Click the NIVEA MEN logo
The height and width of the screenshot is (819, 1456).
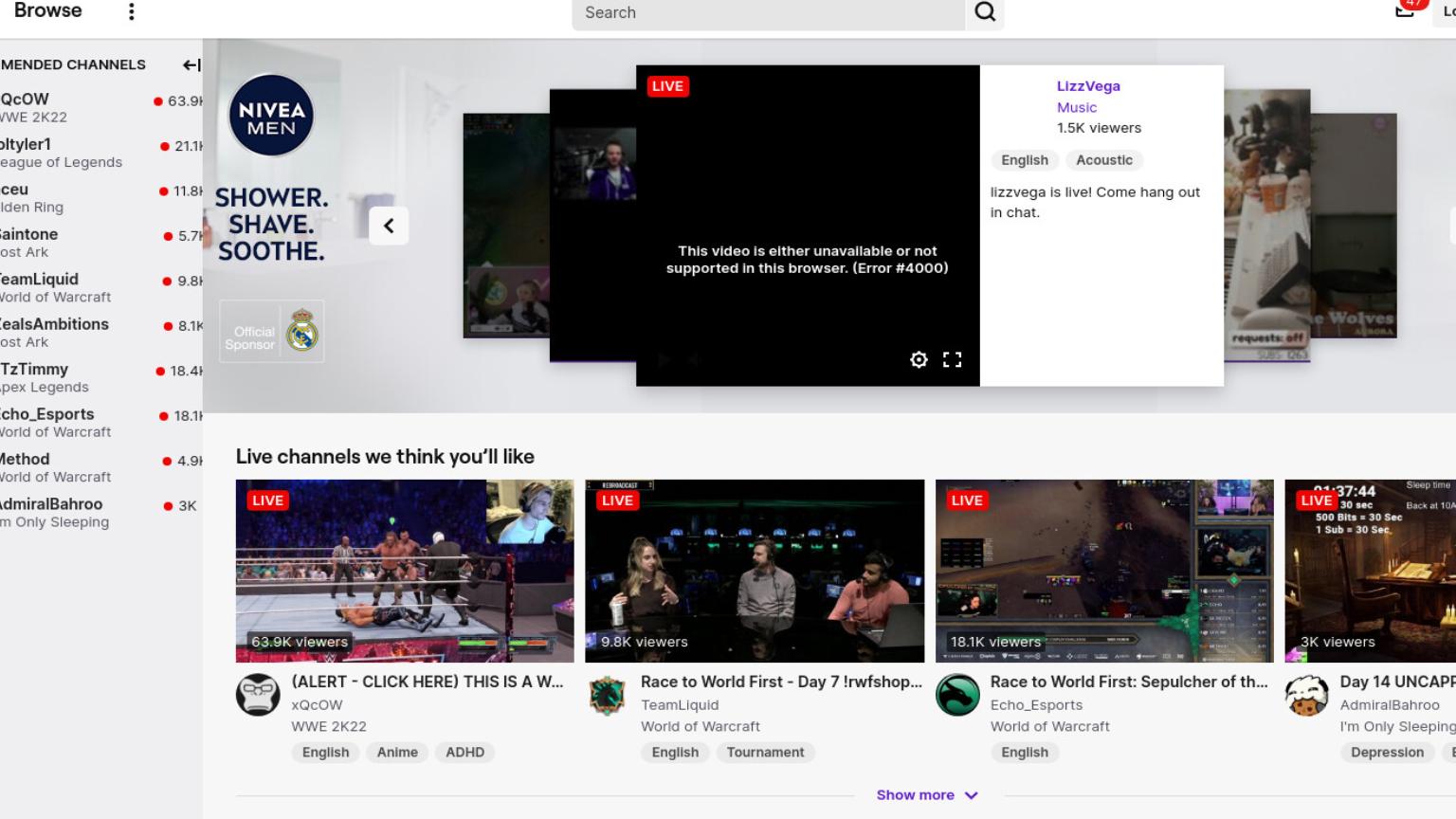pyautogui.click(x=271, y=116)
